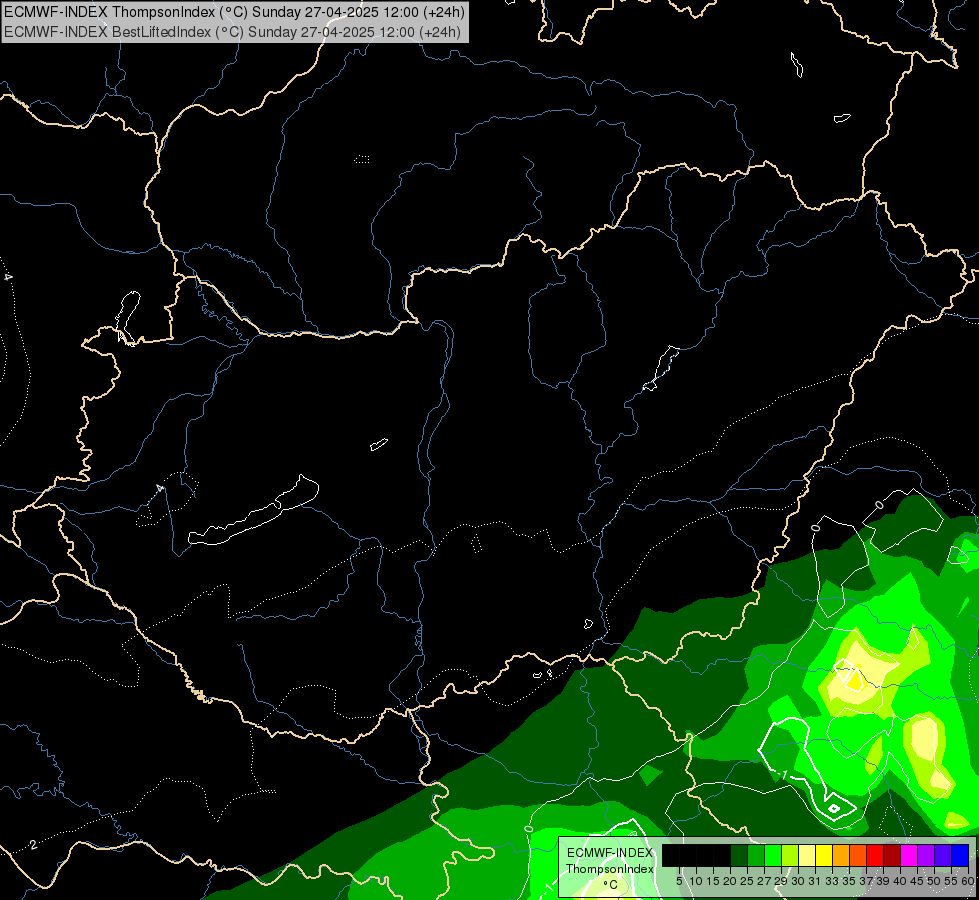
Task: Click the legend tick value 35
Action: 849,881
